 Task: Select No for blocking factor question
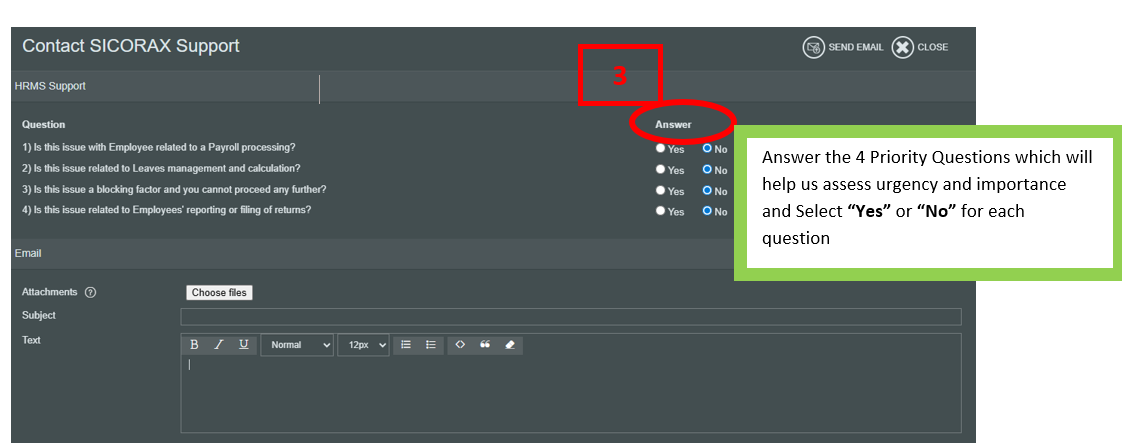click(707, 190)
